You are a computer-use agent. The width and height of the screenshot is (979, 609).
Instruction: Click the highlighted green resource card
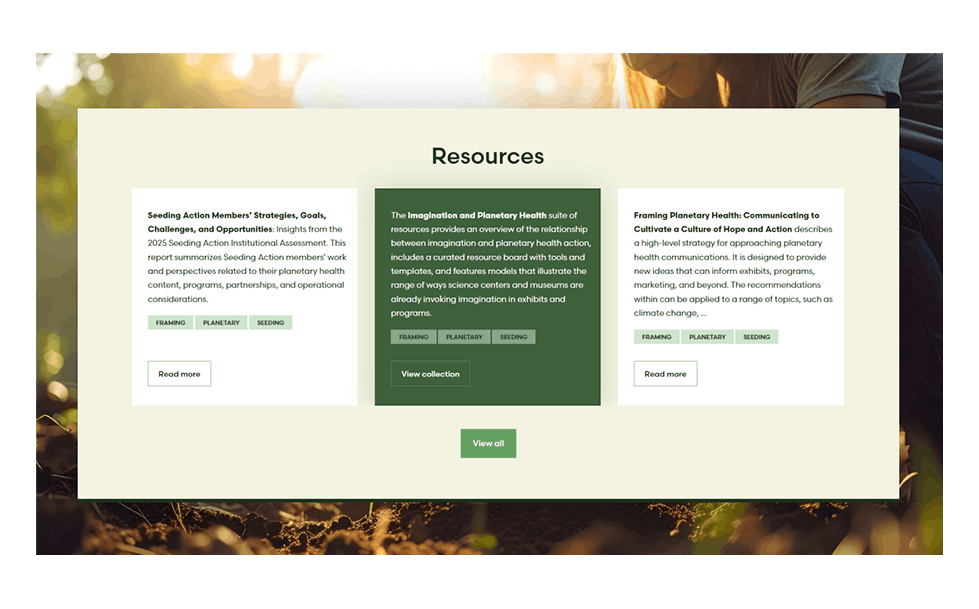[488, 295]
